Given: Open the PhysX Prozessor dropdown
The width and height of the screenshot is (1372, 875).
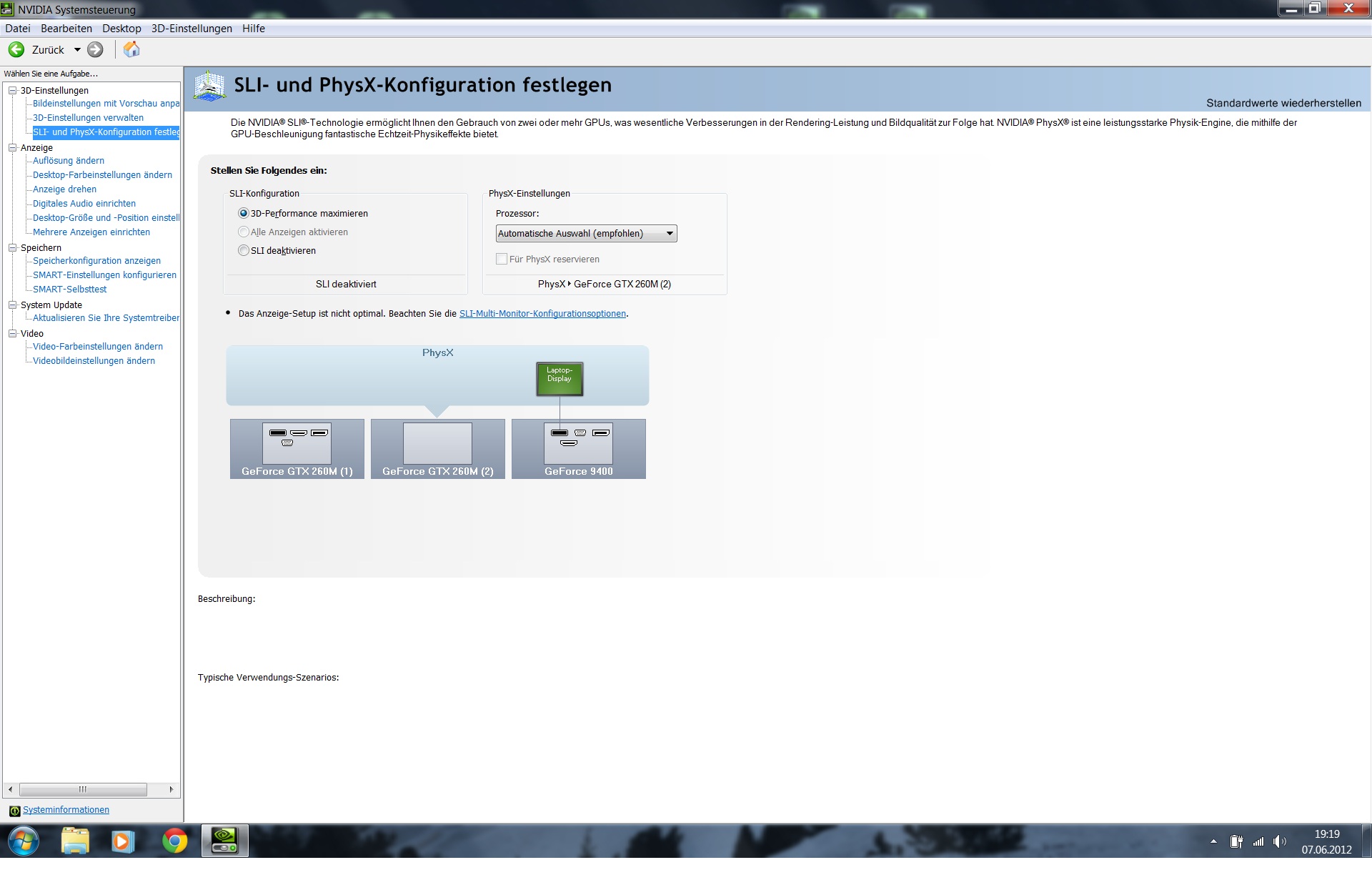Looking at the screenshot, I should 586,233.
